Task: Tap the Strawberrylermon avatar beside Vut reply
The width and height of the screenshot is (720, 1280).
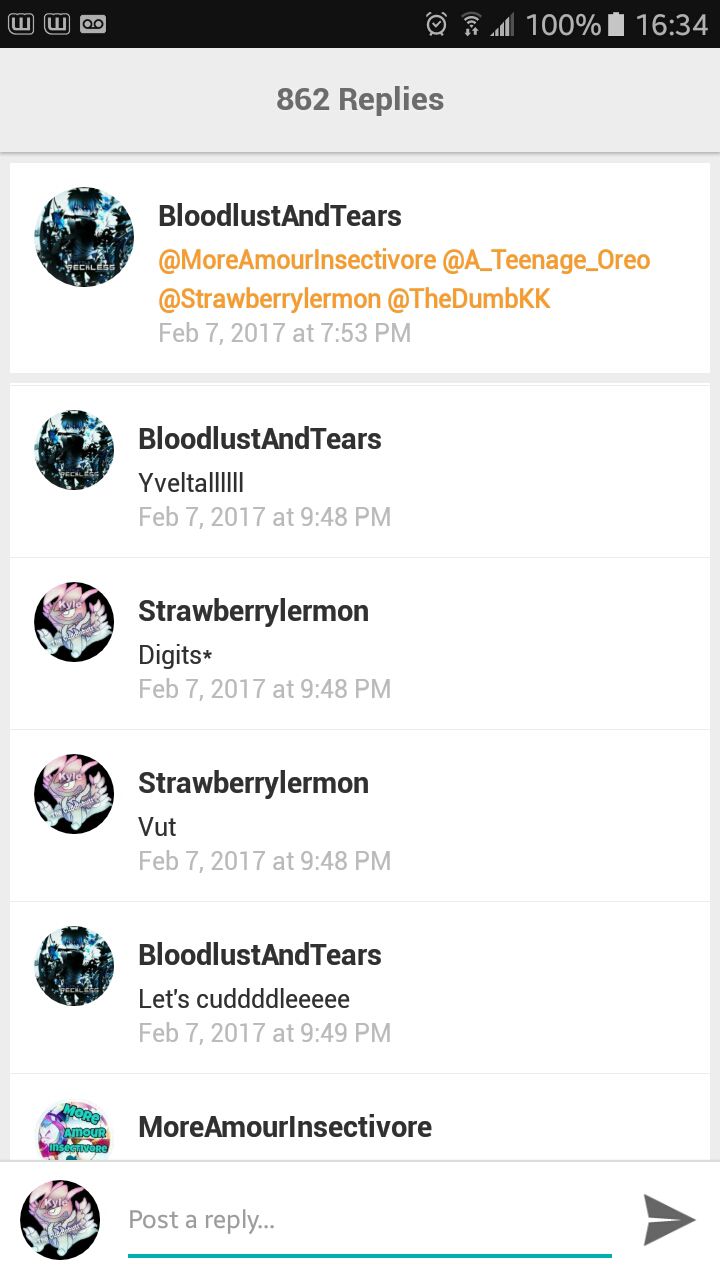Action: 74,793
